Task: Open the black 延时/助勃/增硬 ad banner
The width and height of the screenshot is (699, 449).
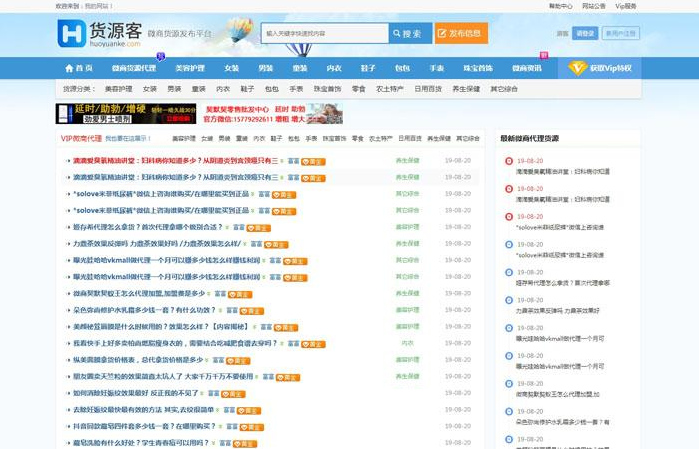Action: pyautogui.click(x=126, y=114)
